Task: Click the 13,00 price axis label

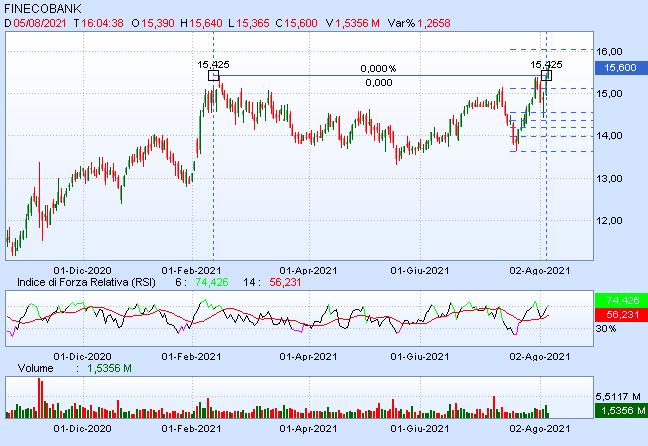Action: click(609, 179)
